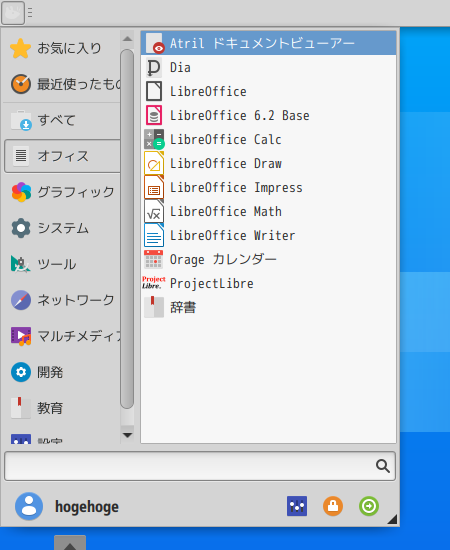This screenshot has width=450, height=550.
Task: Launch the Dia diagram editor
Action: click(268, 67)
